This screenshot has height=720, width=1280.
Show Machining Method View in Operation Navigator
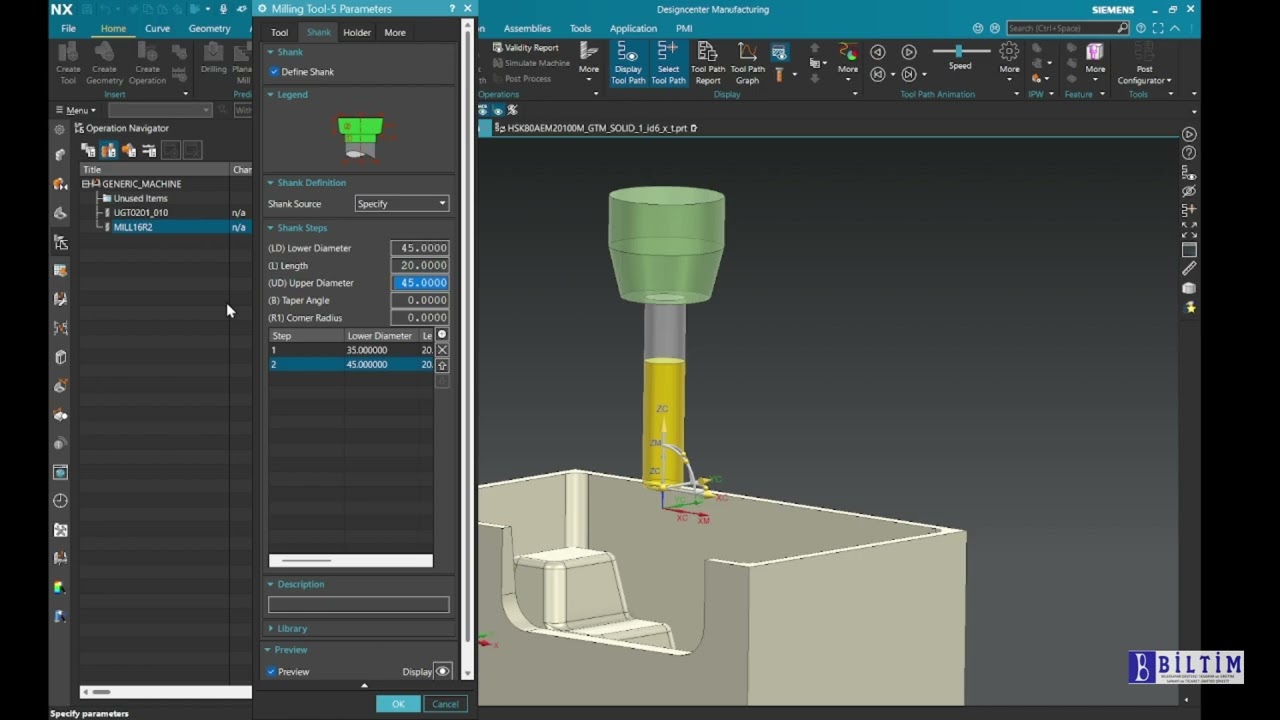coord(149,151)
